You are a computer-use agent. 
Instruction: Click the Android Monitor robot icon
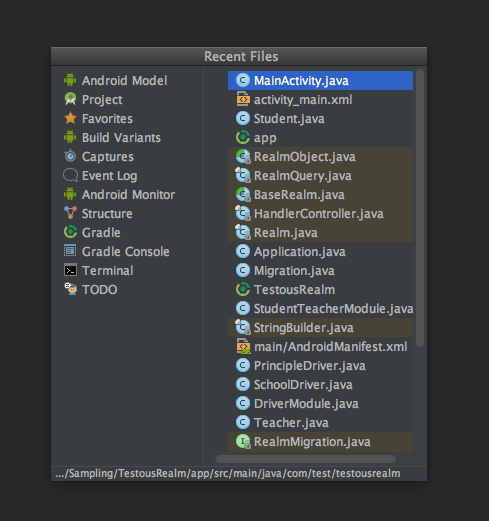tap(70, 194)
